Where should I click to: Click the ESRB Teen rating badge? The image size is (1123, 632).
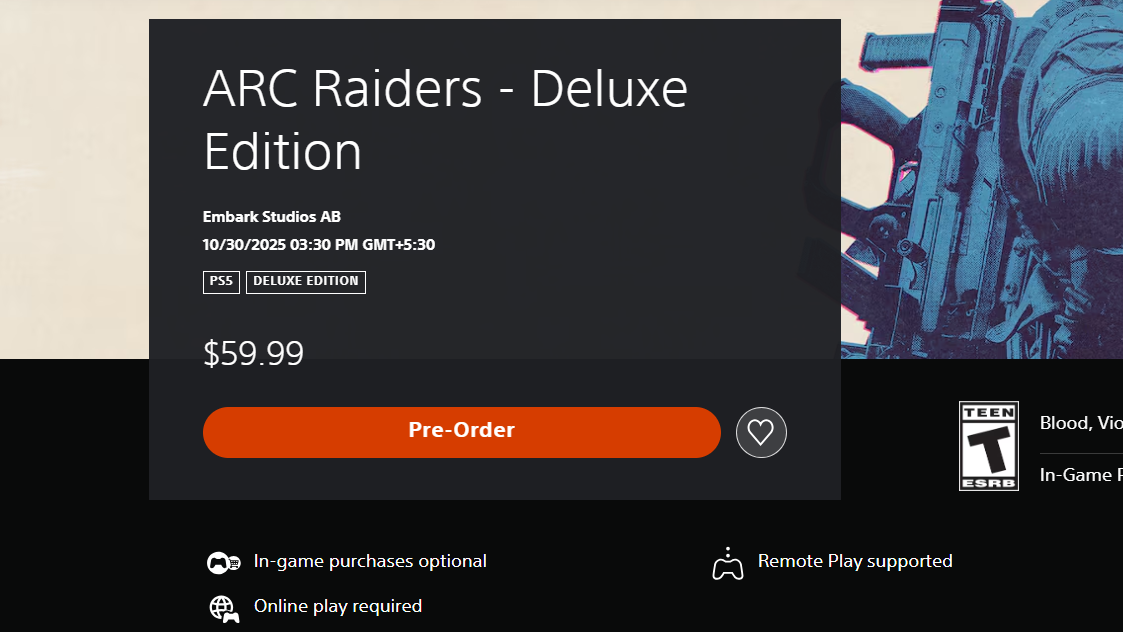988,446
